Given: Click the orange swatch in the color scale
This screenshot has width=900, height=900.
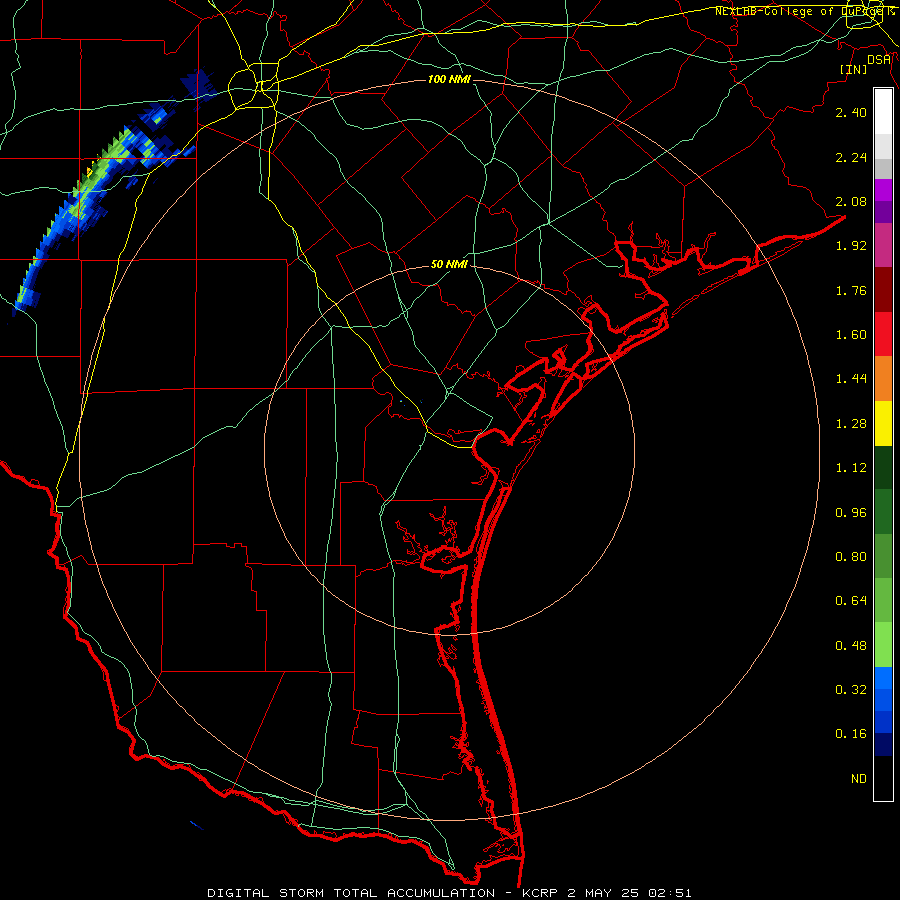Looking at the screenshot, I should 883,379.
